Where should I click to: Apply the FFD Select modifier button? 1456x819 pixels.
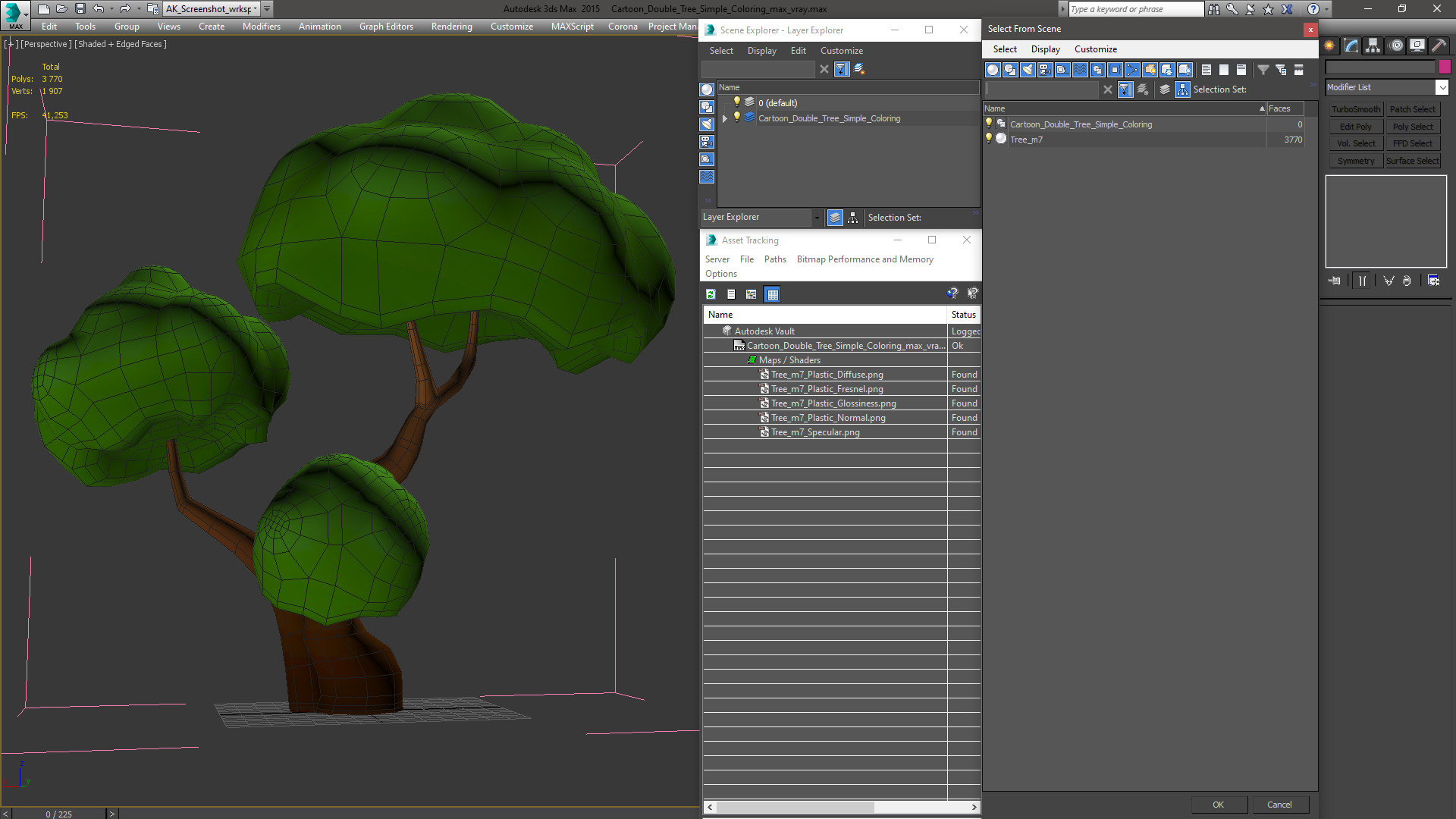point(1413,143)
